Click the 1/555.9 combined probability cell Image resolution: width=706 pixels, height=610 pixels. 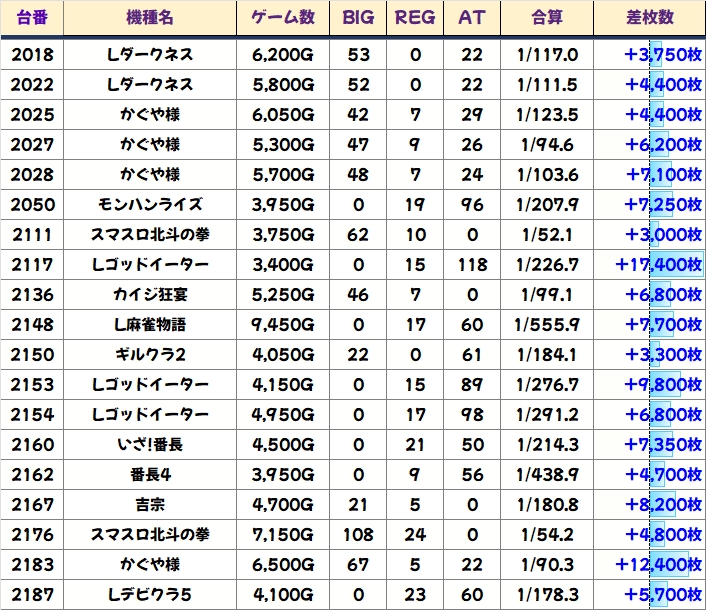547,325
